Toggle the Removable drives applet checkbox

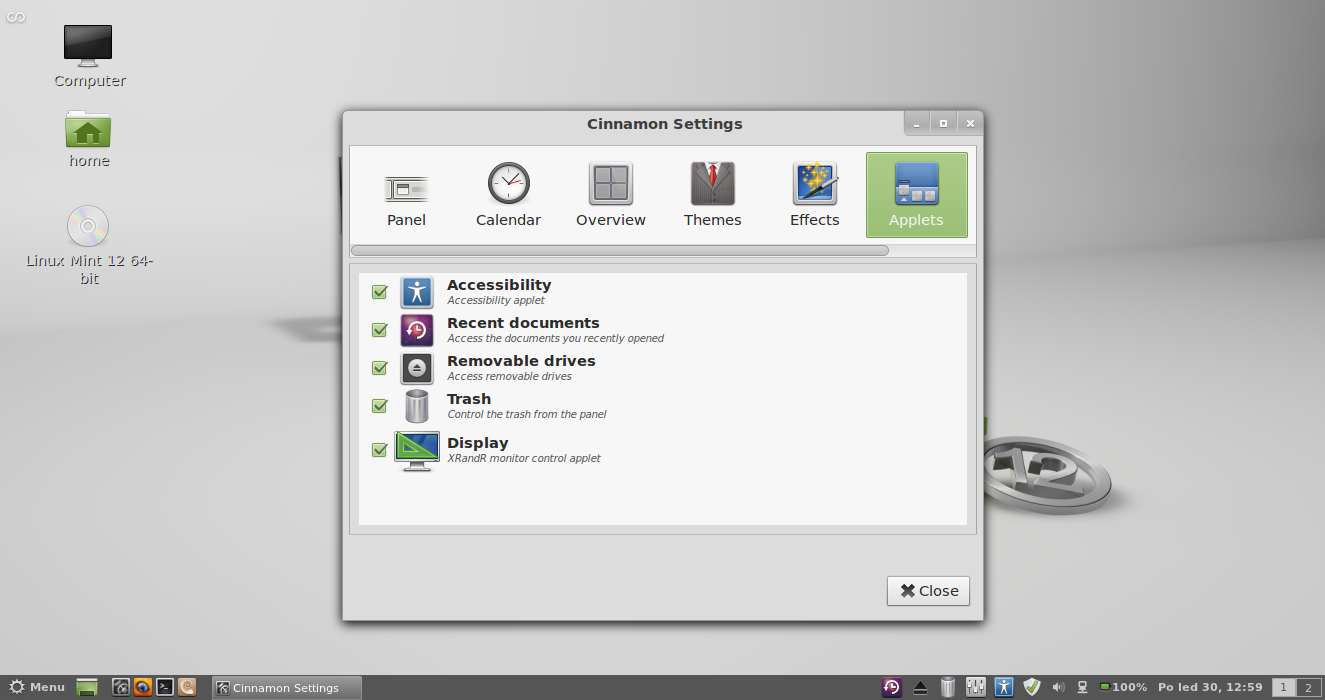click(x=379, y=368)
